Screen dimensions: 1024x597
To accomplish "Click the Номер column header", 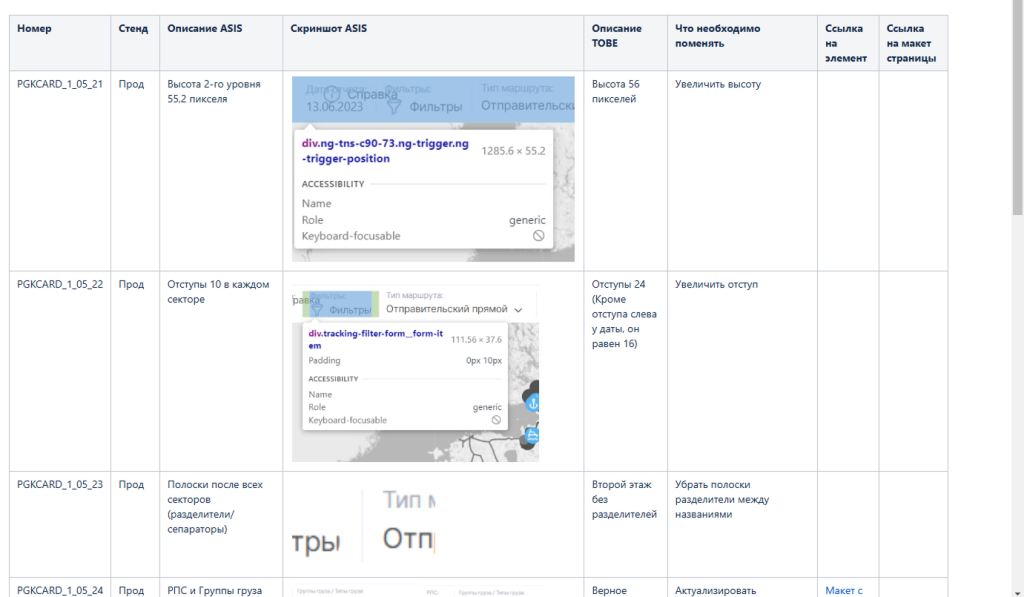I will click(34, 29).
